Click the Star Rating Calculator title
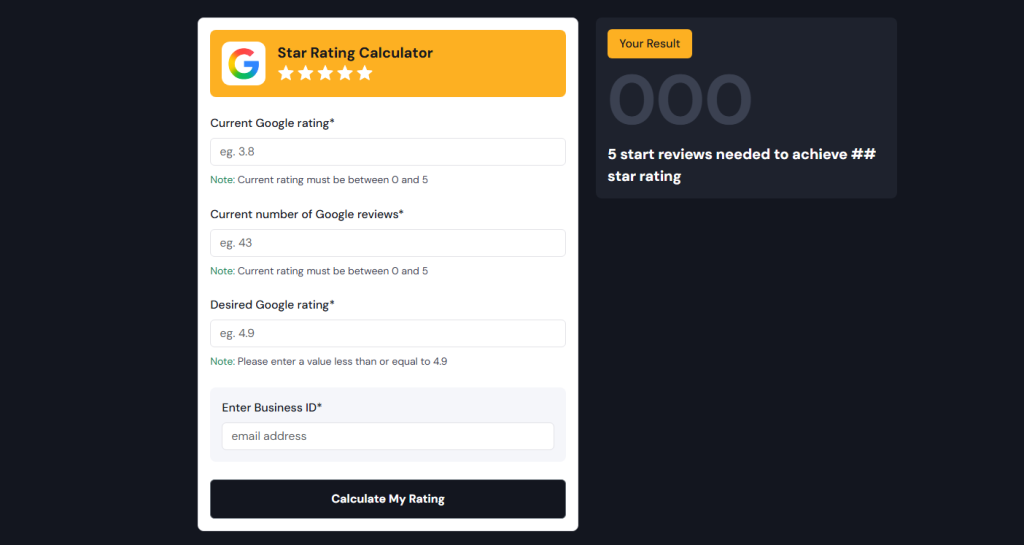Screen dimensions: 1024x545 355,53
